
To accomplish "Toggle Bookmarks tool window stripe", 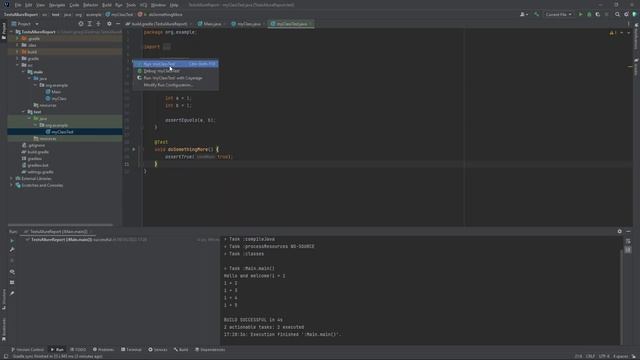I will 4,329.
